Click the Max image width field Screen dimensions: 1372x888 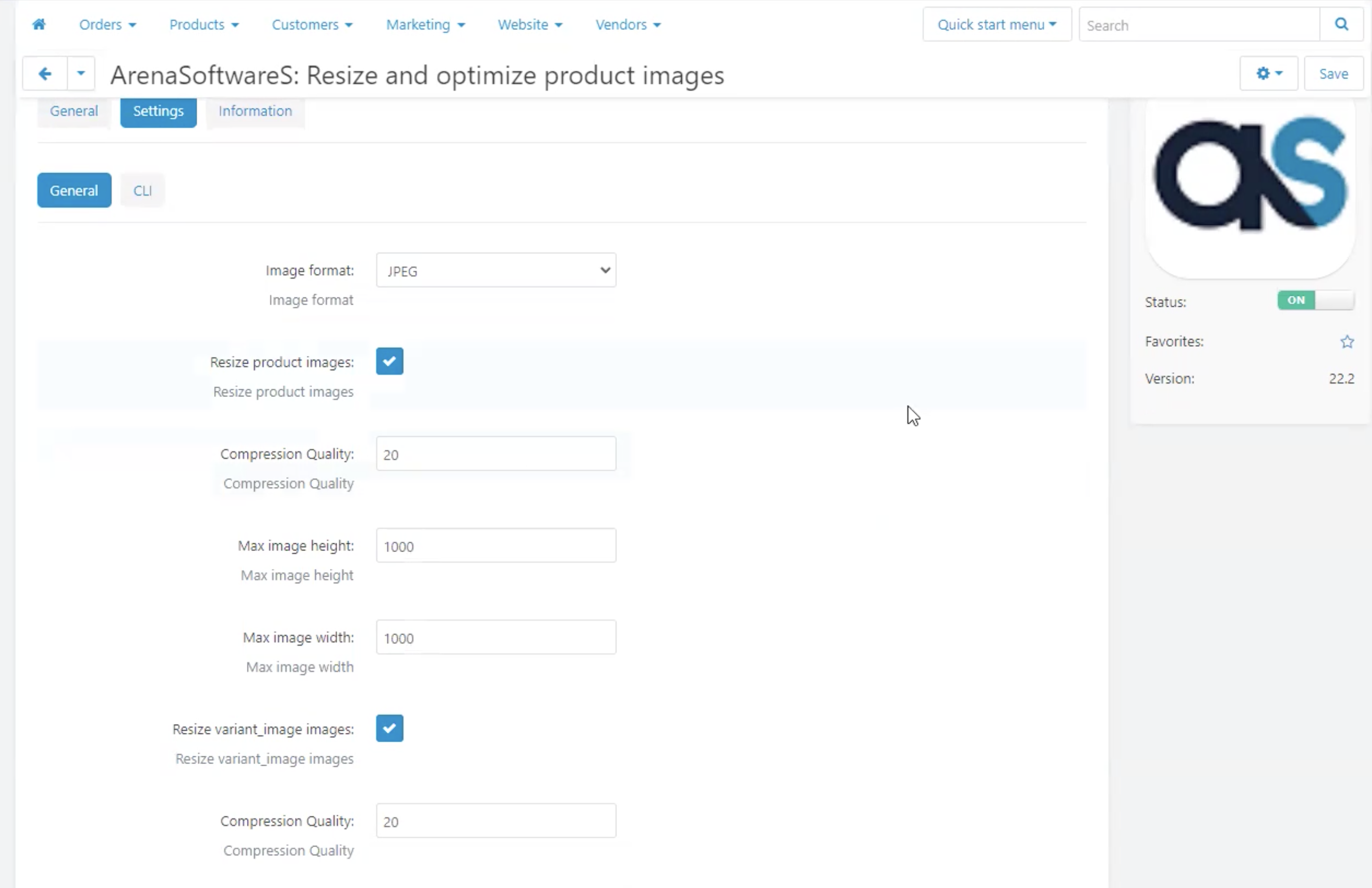coord(496,638)
